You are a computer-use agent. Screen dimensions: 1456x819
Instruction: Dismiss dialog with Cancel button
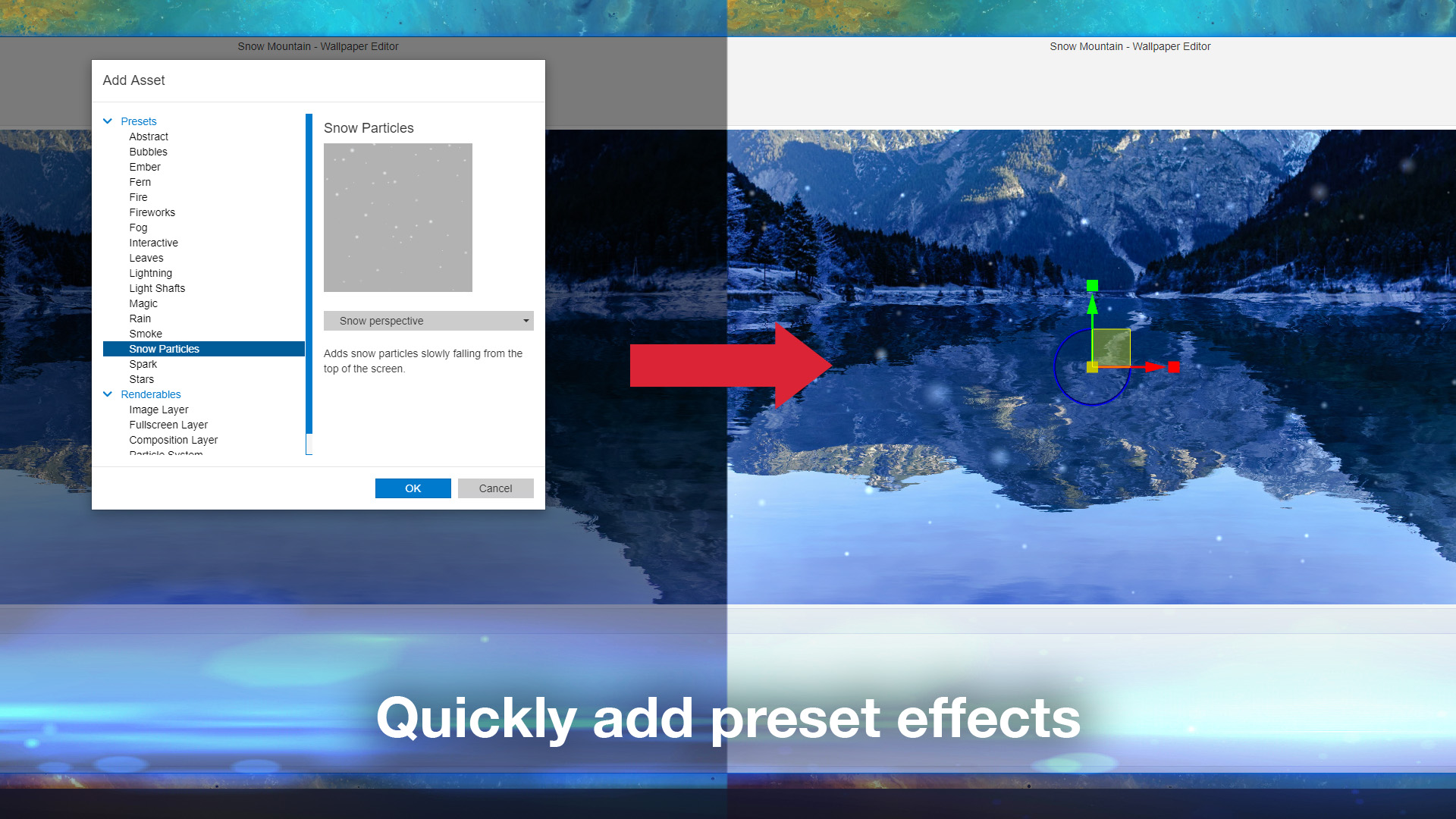pyautogui.click(x=495, y=488)
